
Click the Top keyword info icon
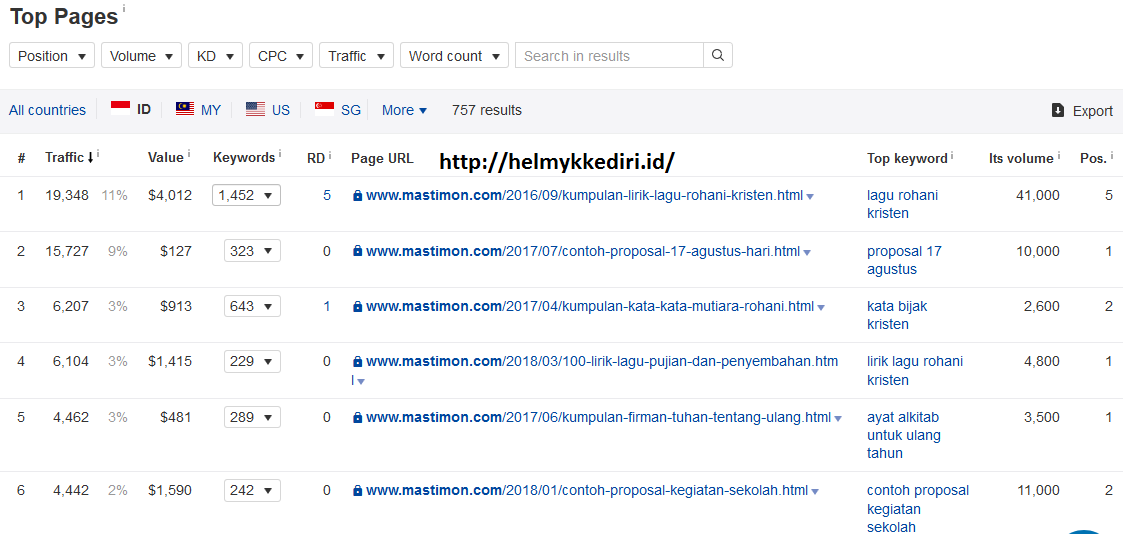(953, 154)
